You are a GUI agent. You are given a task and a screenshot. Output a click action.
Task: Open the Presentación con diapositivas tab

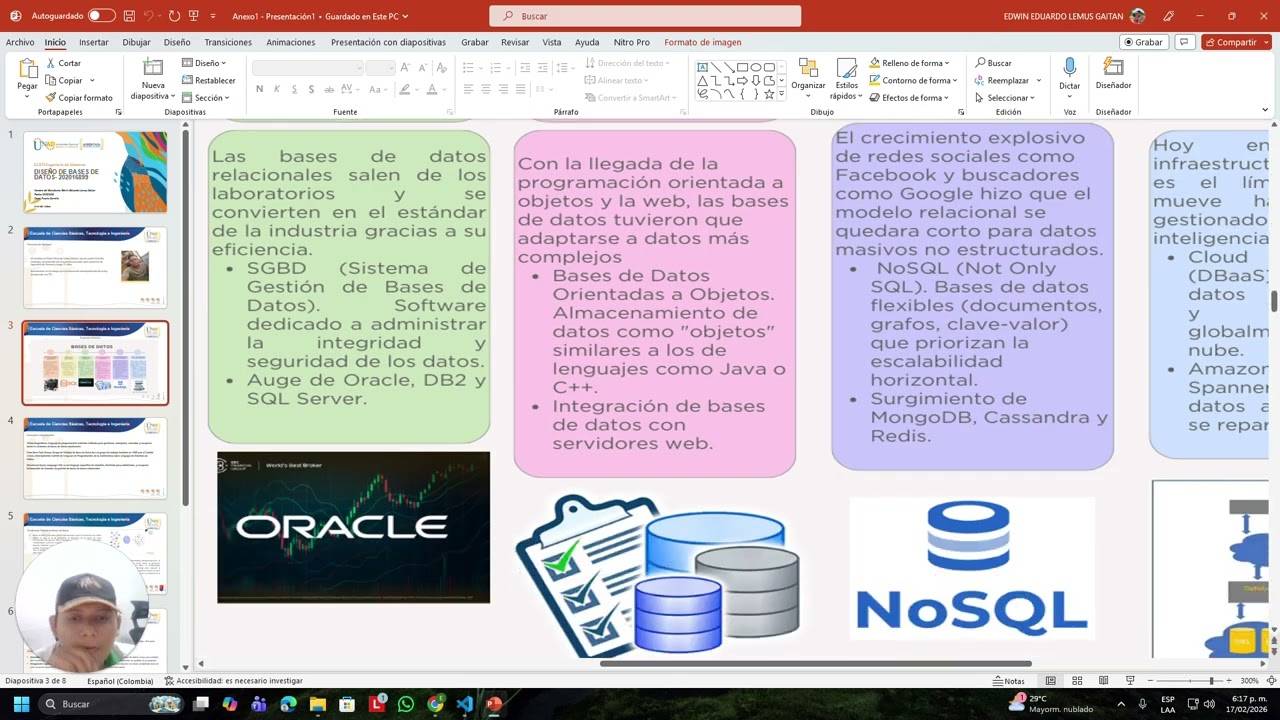point(388,42)
